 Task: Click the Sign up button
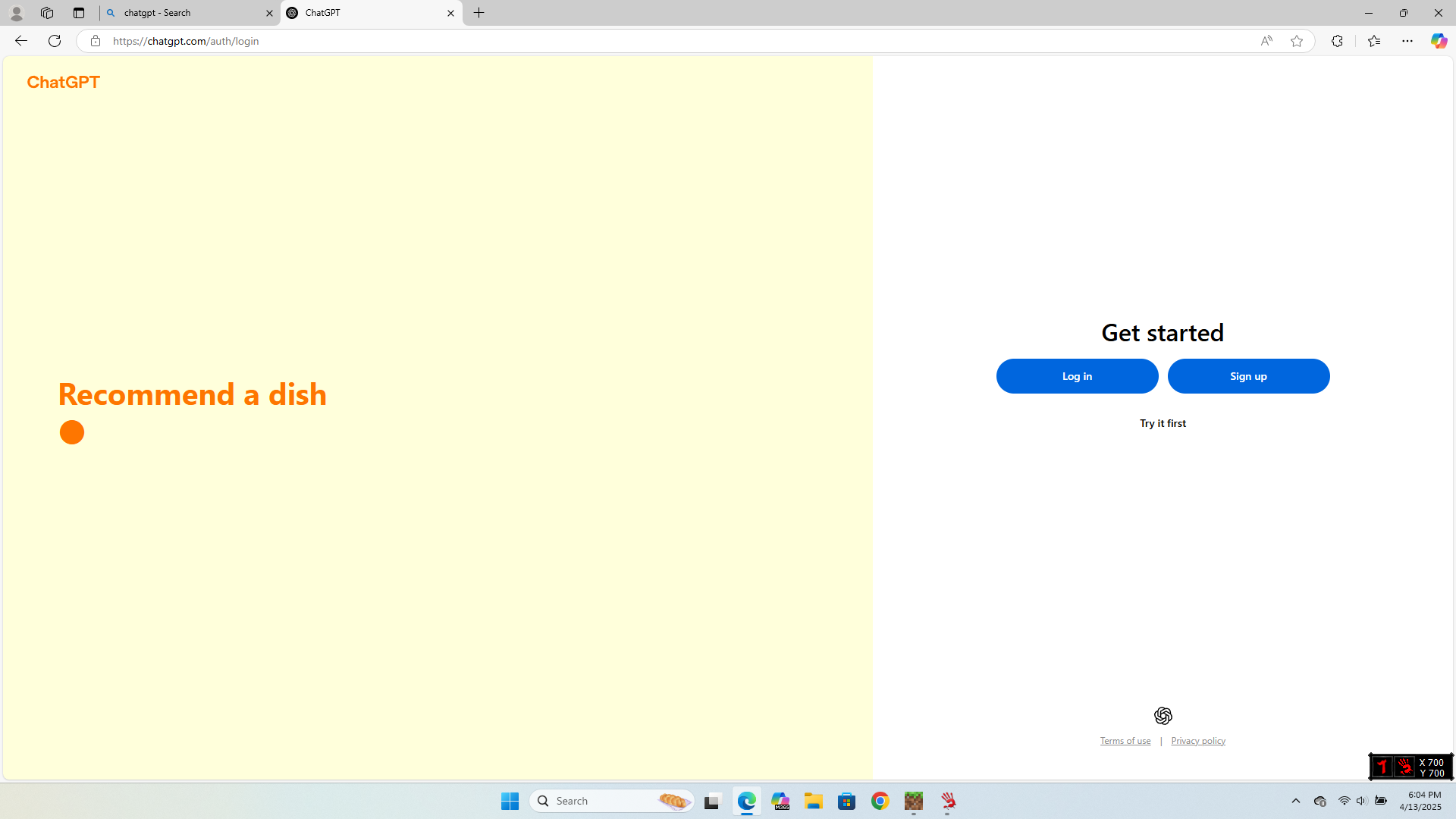(1248, 376)
